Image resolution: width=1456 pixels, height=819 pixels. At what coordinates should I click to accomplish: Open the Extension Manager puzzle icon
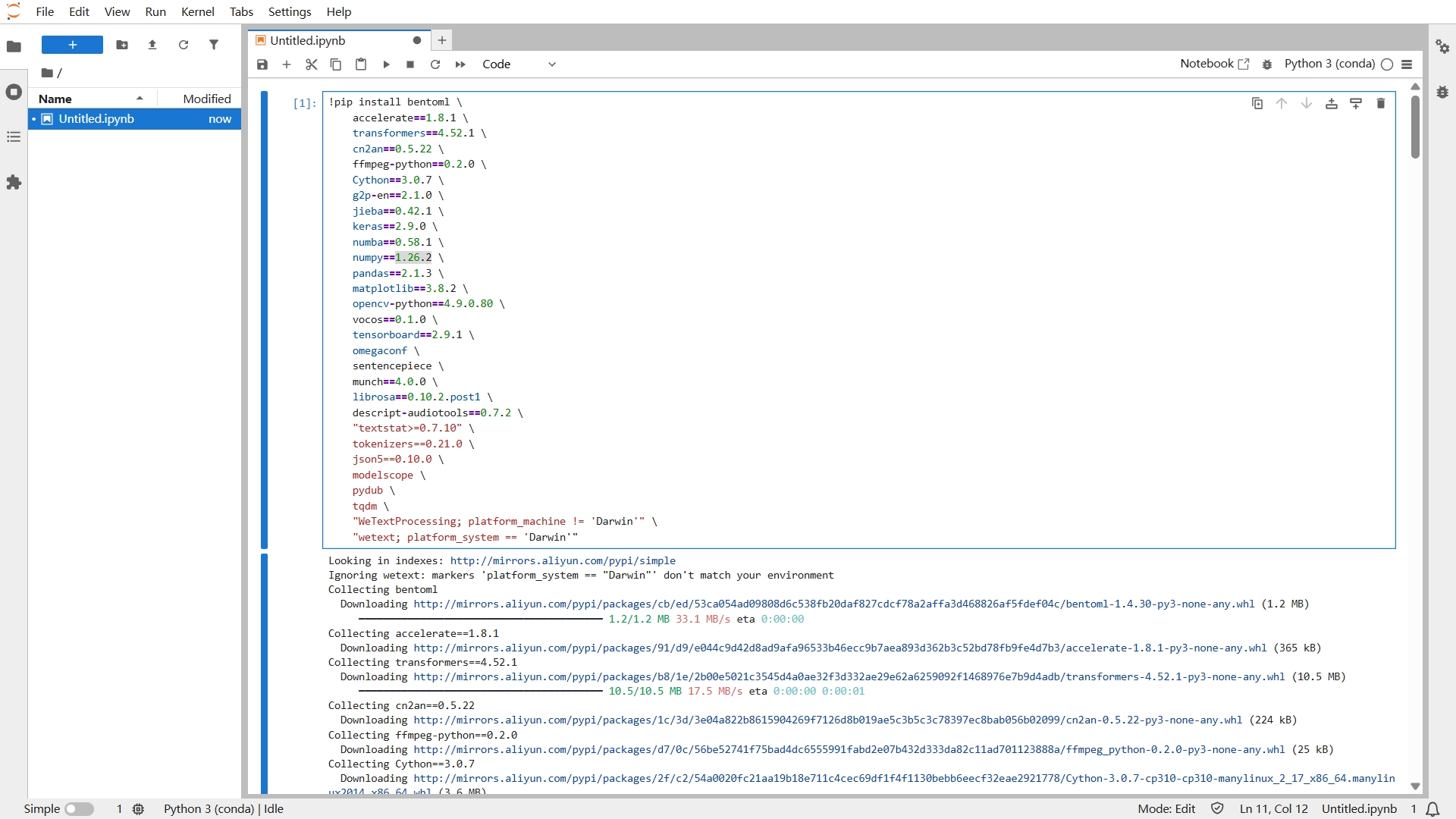[14, 183]
